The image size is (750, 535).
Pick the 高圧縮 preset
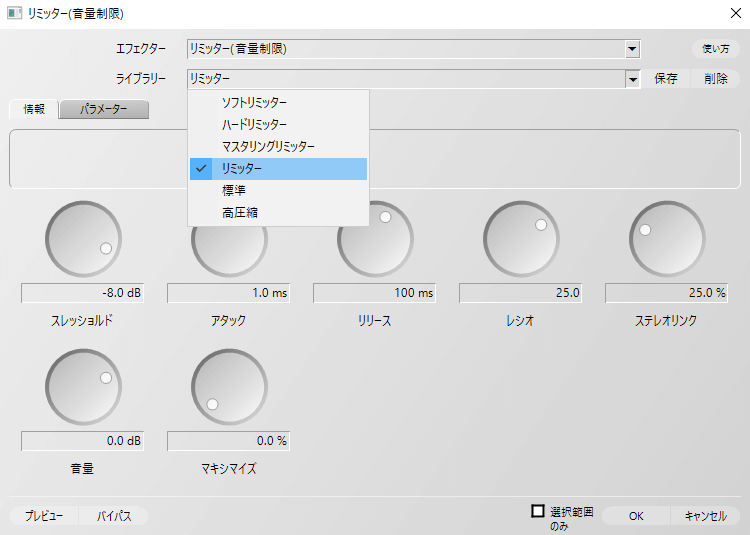[x=240, y=212]
